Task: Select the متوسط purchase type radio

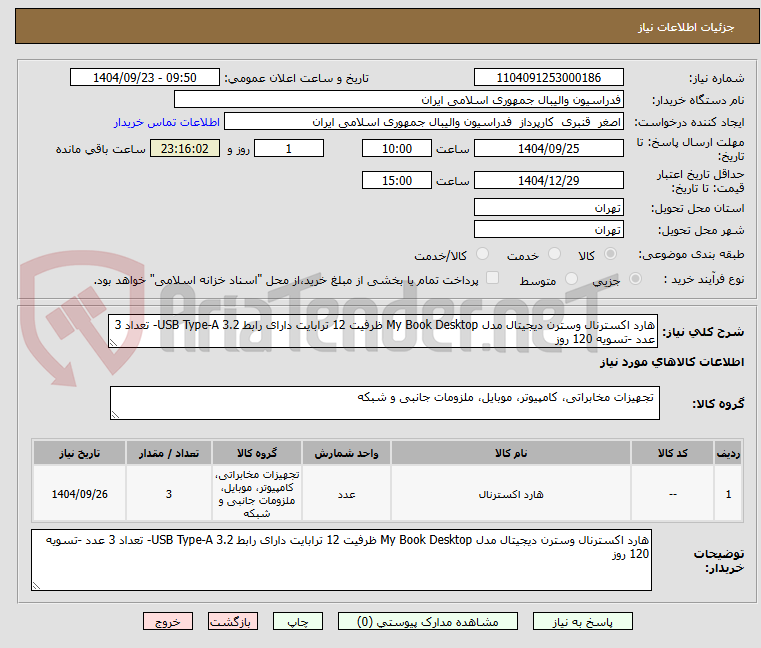Action: 571,279
